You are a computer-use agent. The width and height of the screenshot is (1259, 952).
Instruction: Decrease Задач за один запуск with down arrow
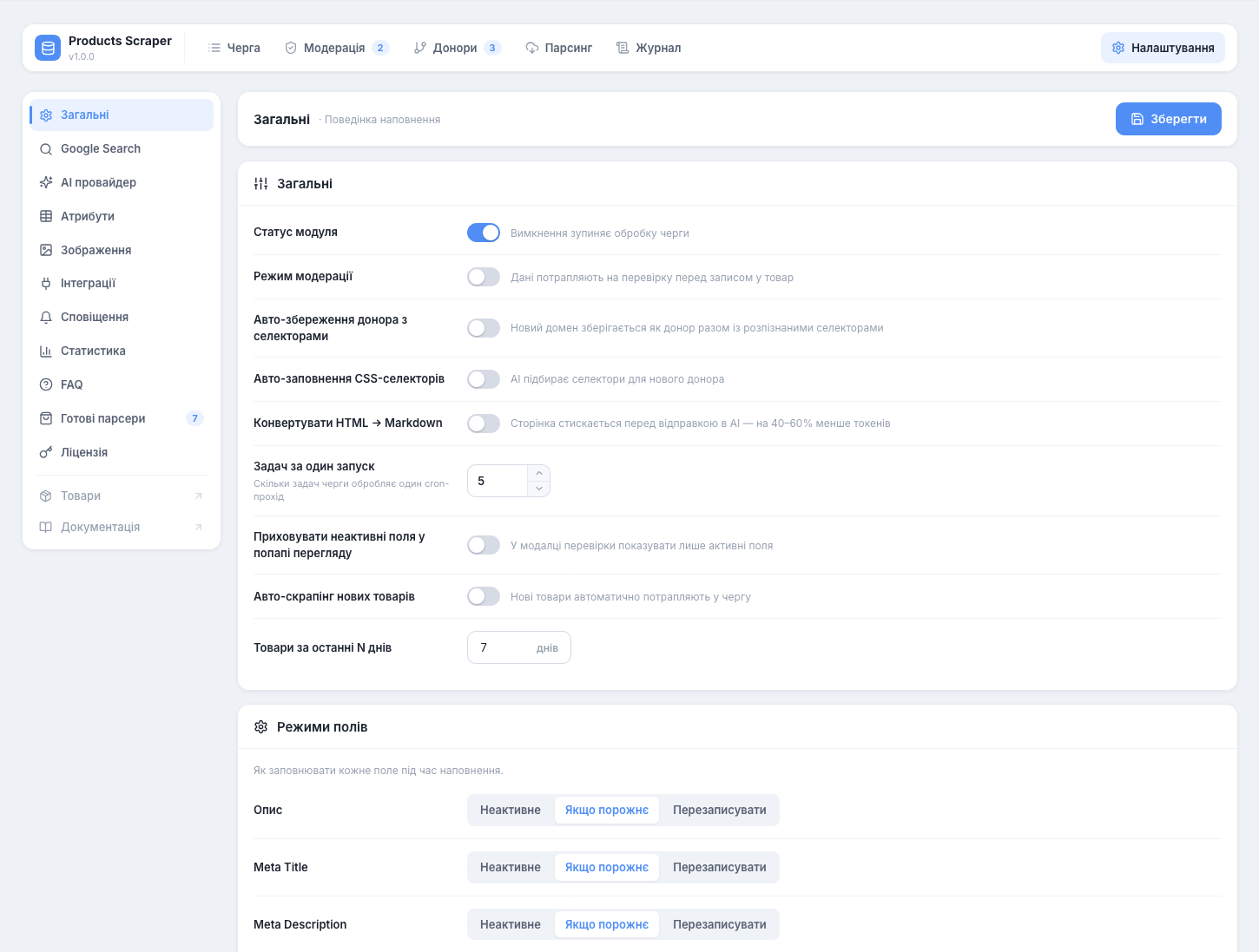539,489
